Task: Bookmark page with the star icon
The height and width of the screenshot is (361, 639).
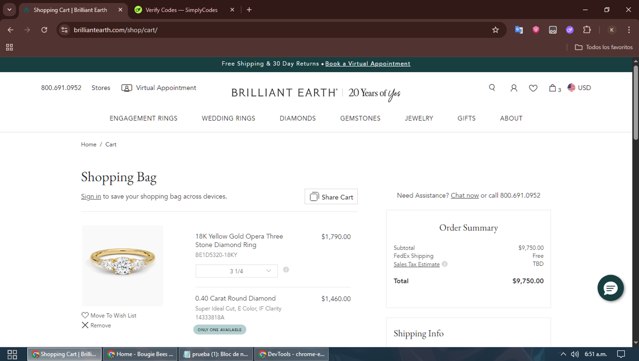Action: [x=495, y=30]
